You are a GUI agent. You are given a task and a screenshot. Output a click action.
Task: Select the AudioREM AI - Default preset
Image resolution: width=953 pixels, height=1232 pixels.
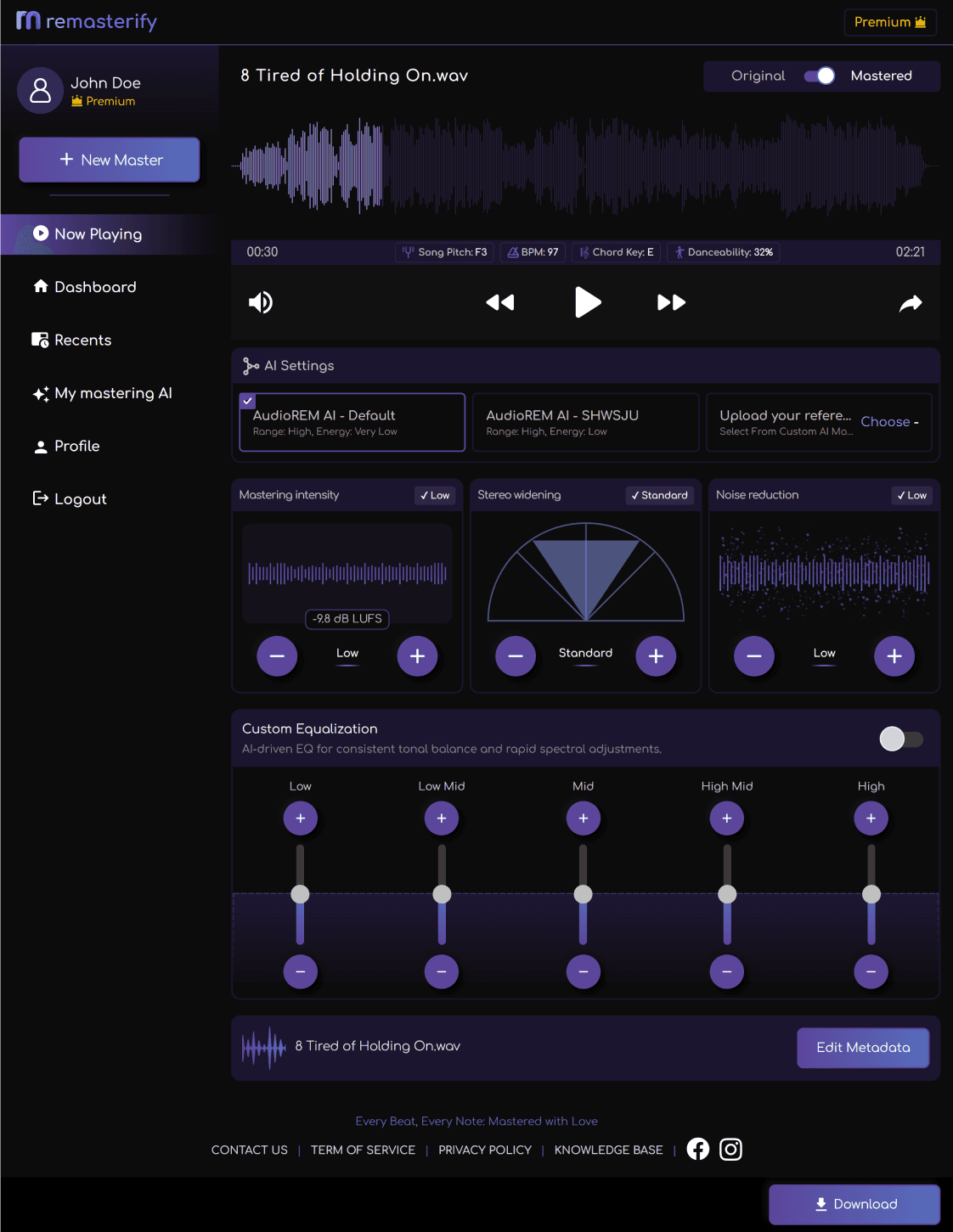[x=352, y=422]
